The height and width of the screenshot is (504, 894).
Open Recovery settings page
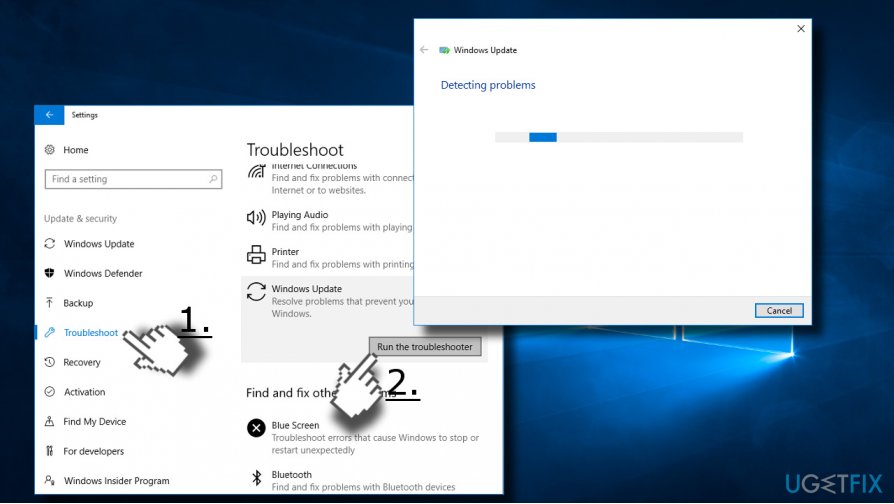[x=82, y=363]
